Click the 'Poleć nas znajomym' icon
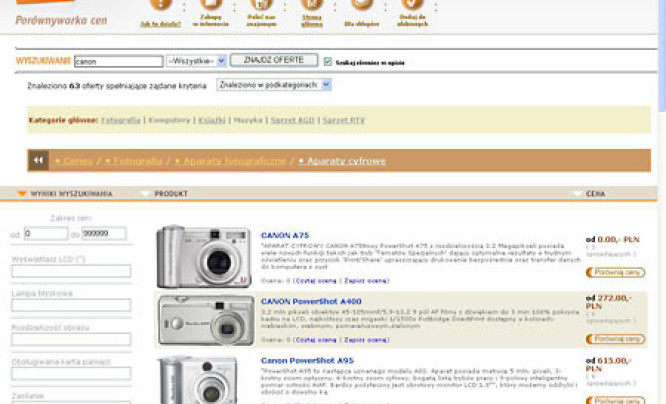 pyautogui.click(x=261, y=5)
